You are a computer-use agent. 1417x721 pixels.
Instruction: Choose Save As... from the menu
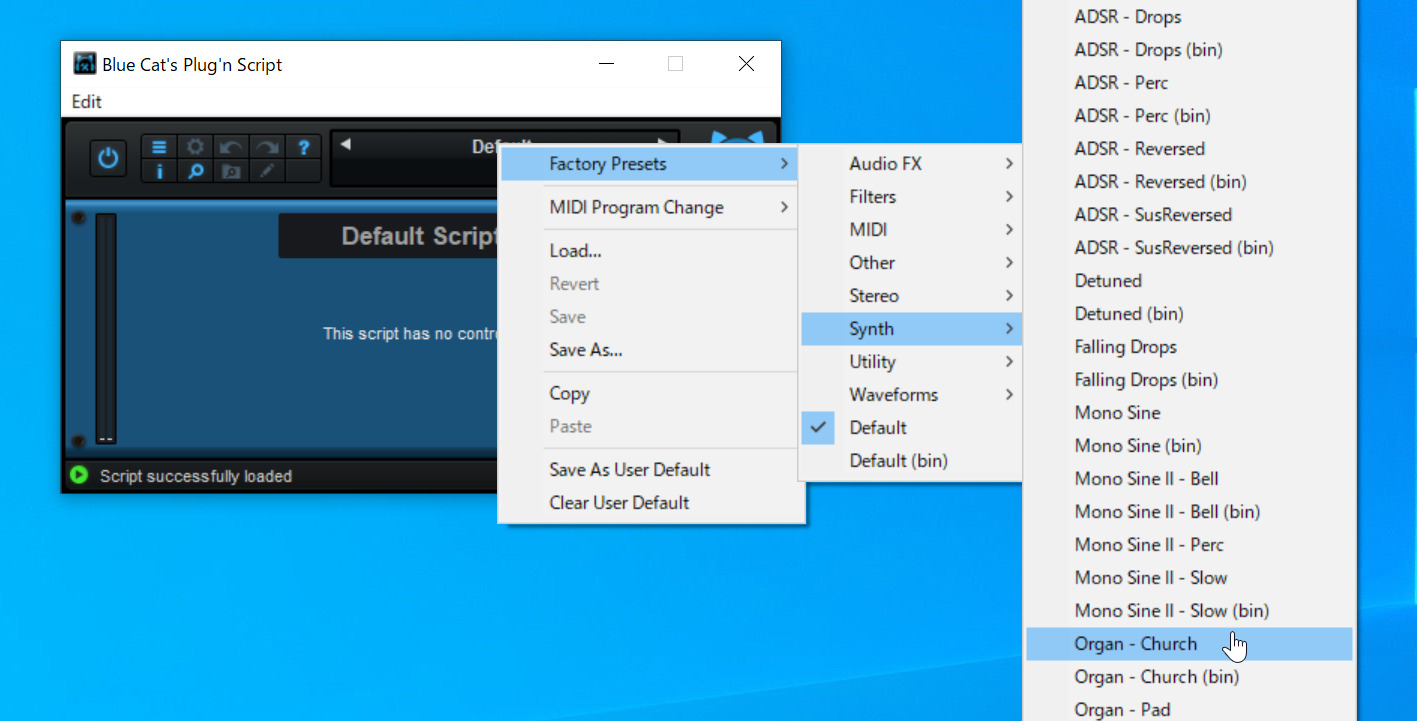(x=651, y=350)
